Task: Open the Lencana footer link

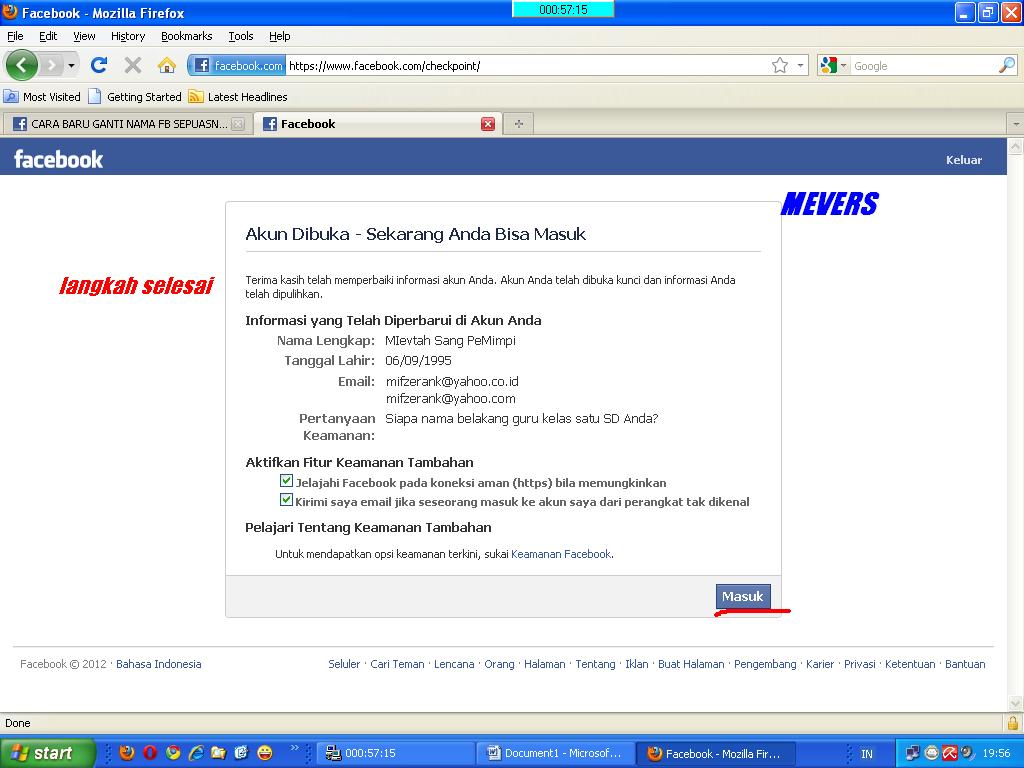Action: pos(454,664)
